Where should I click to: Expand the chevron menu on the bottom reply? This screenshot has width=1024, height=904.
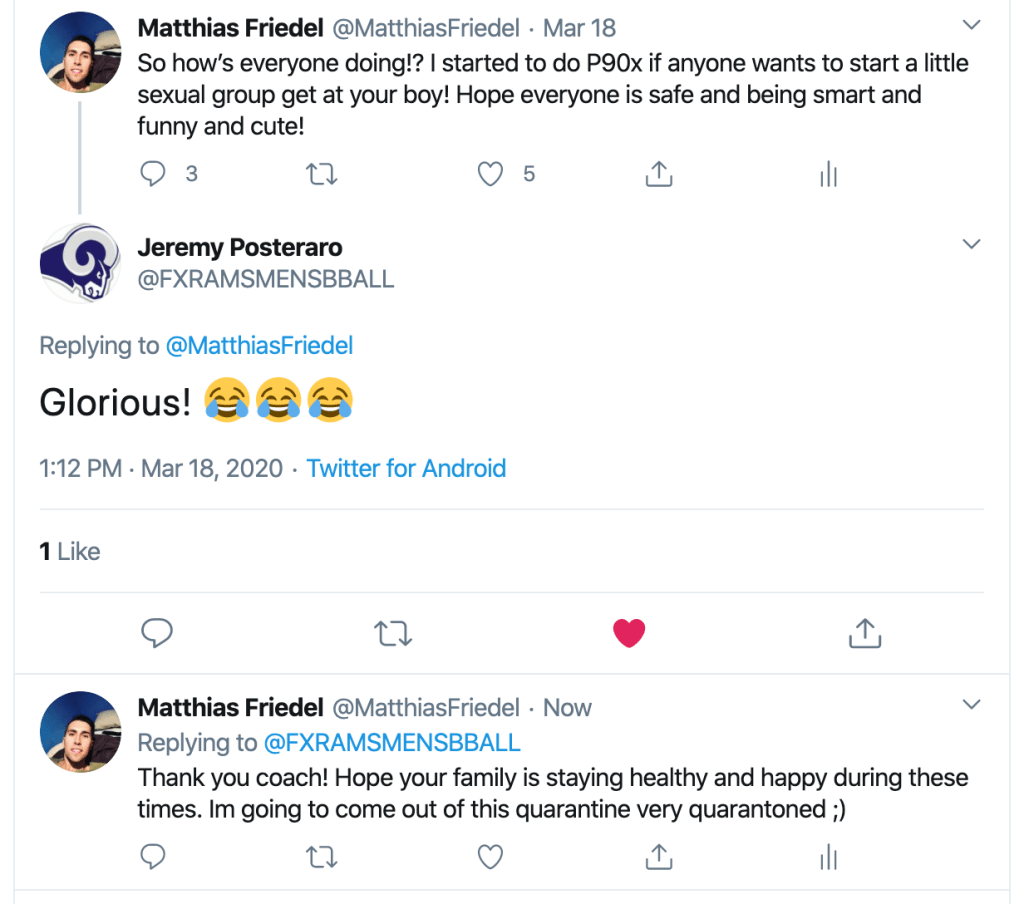coord(971,706)
